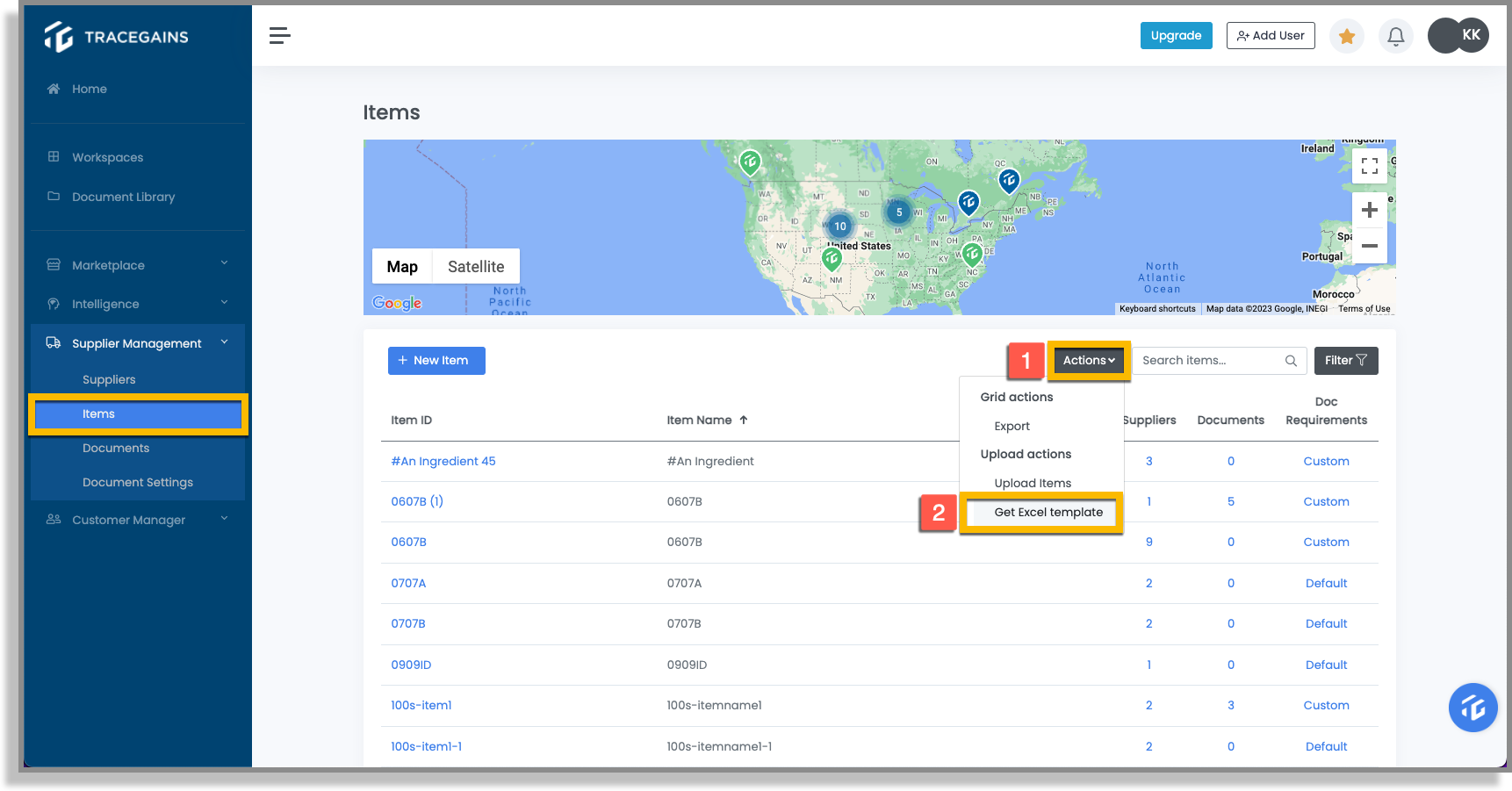Image resolution: width=1512 pixels, height=791 pixels.
Task: Click the TraceGains logo
Action: 116,36
